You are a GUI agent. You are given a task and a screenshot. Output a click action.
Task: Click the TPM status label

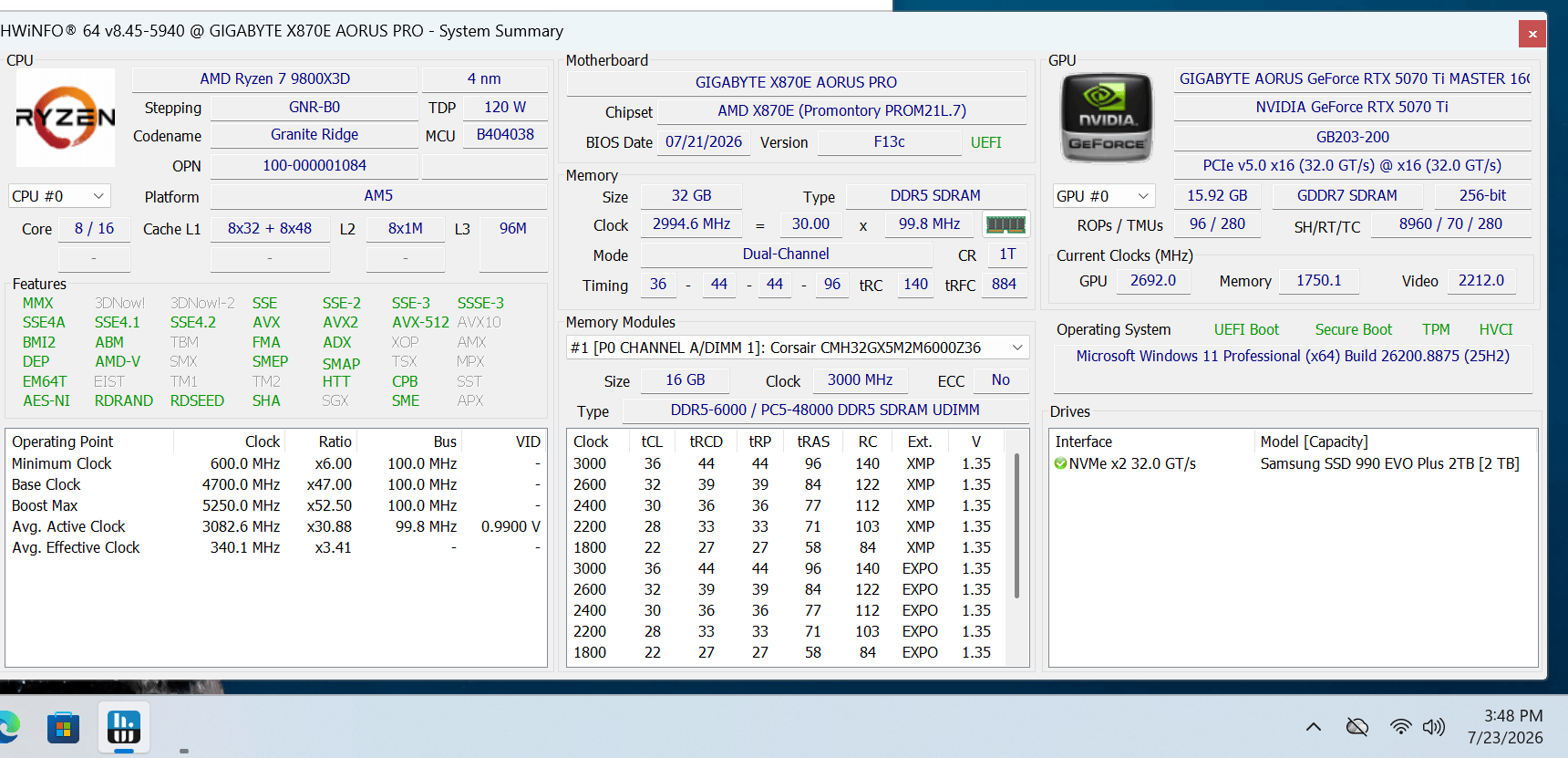pos(1436,329)
